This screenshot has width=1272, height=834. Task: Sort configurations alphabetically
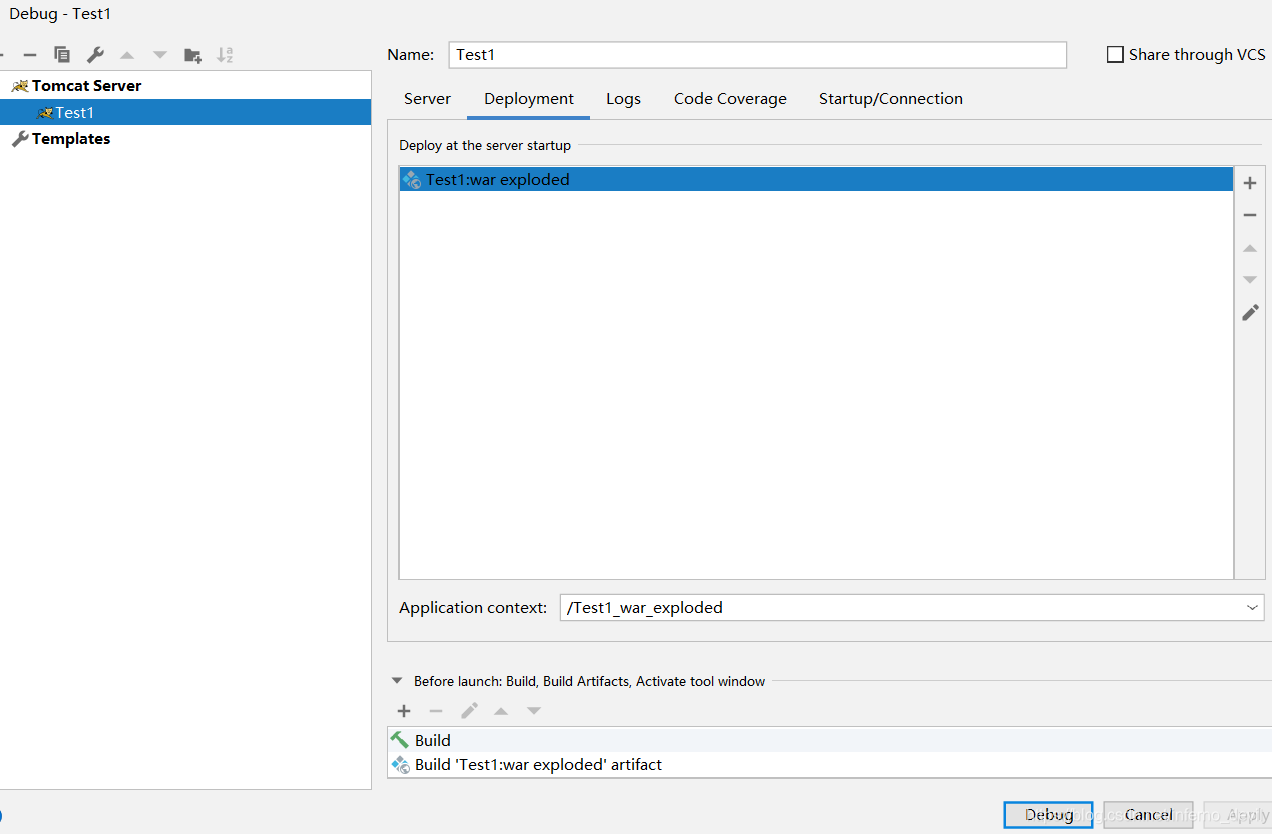click(x=225, y=55)
